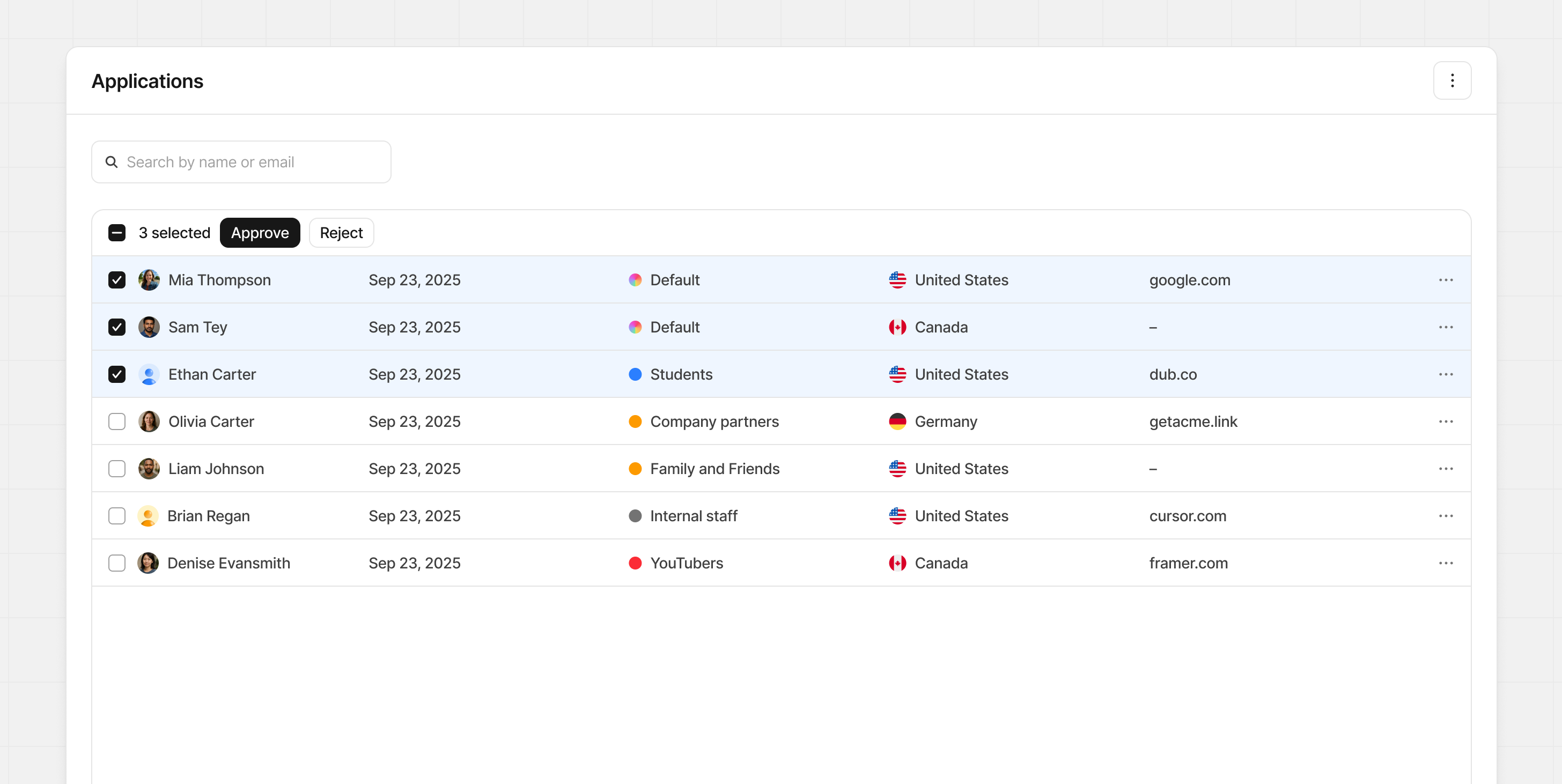The height and width of the screenshot is (784, 1562).
Task: Open row options for Olivia Carter
Action: click(1446, 421)
